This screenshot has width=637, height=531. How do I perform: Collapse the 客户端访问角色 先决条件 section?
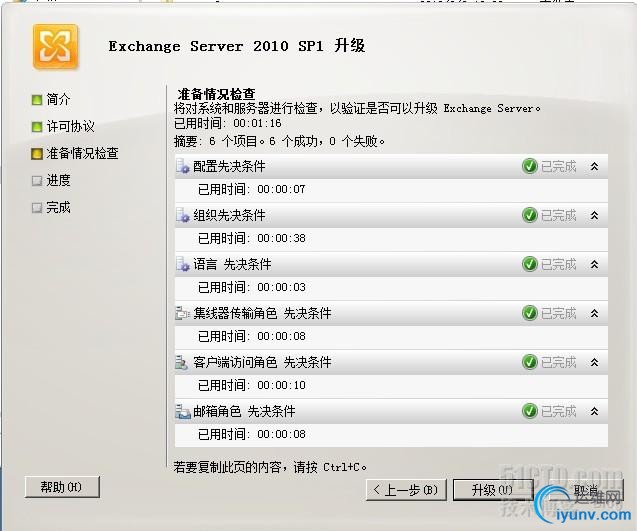(594, 362)
